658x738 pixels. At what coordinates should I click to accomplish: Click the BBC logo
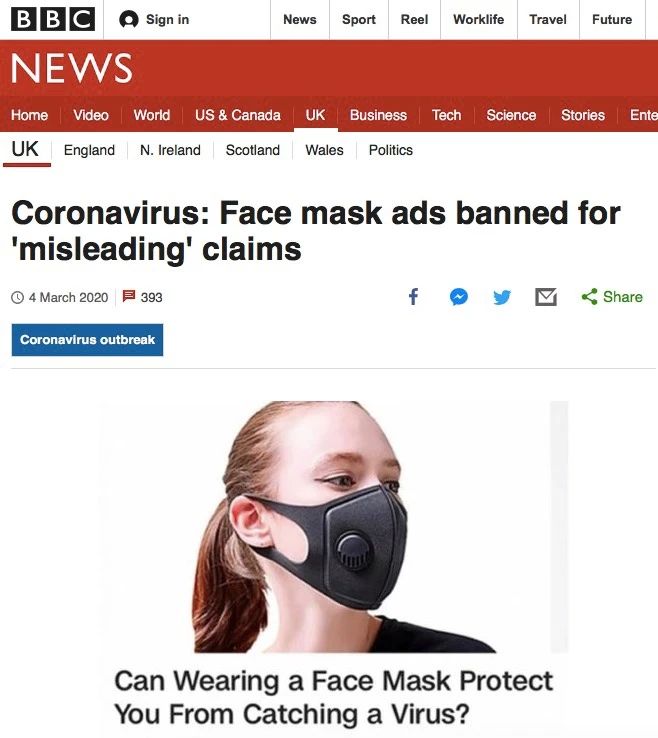[53, 19]
